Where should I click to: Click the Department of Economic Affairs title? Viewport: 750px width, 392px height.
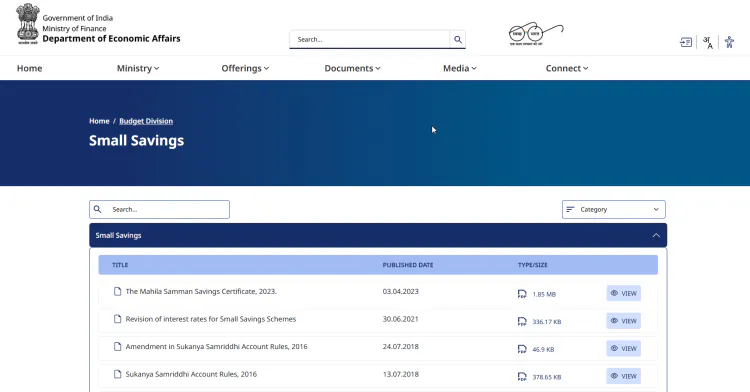tap(111, 39)
